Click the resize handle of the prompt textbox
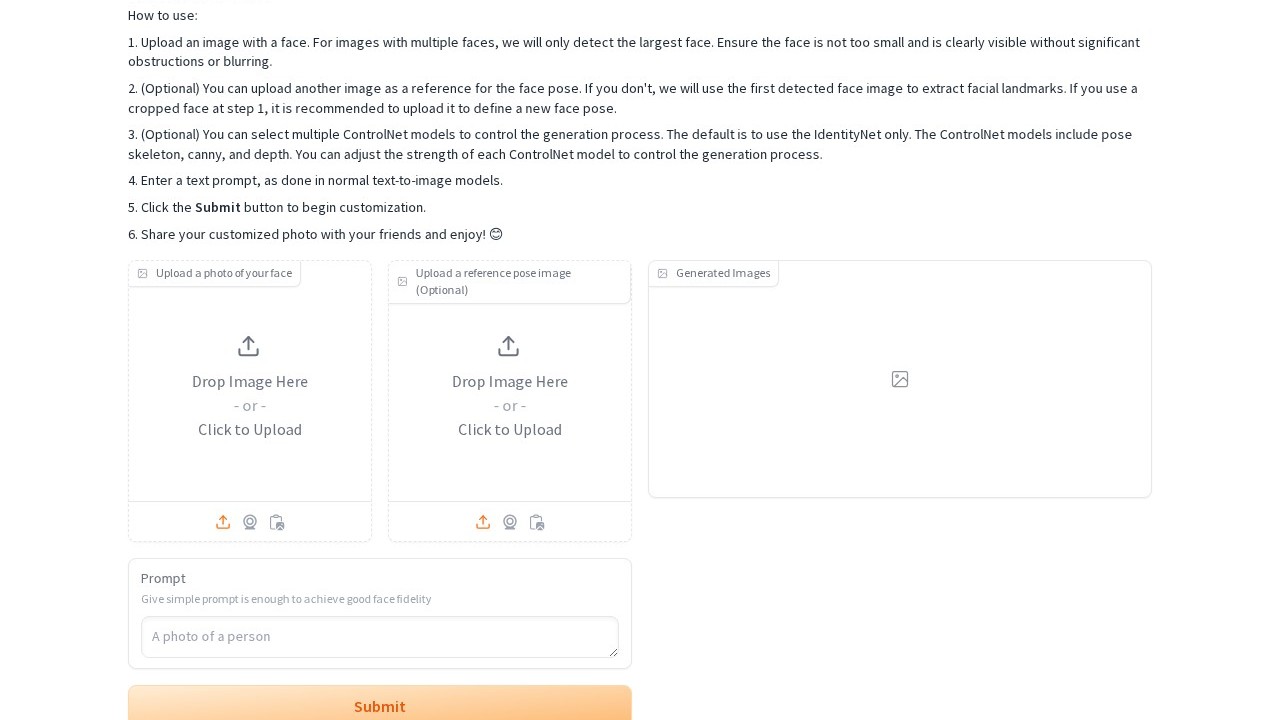The image size is (1280, 720). (x=613, y=652)
